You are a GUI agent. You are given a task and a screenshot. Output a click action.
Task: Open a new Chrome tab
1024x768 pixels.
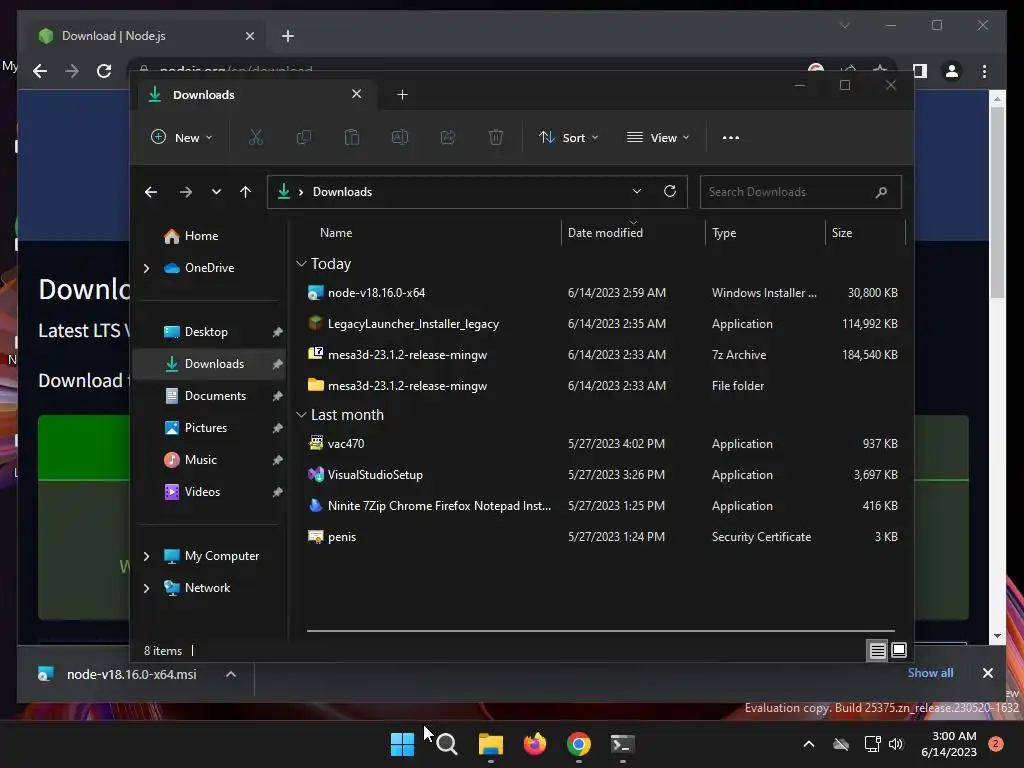point(288,36)
